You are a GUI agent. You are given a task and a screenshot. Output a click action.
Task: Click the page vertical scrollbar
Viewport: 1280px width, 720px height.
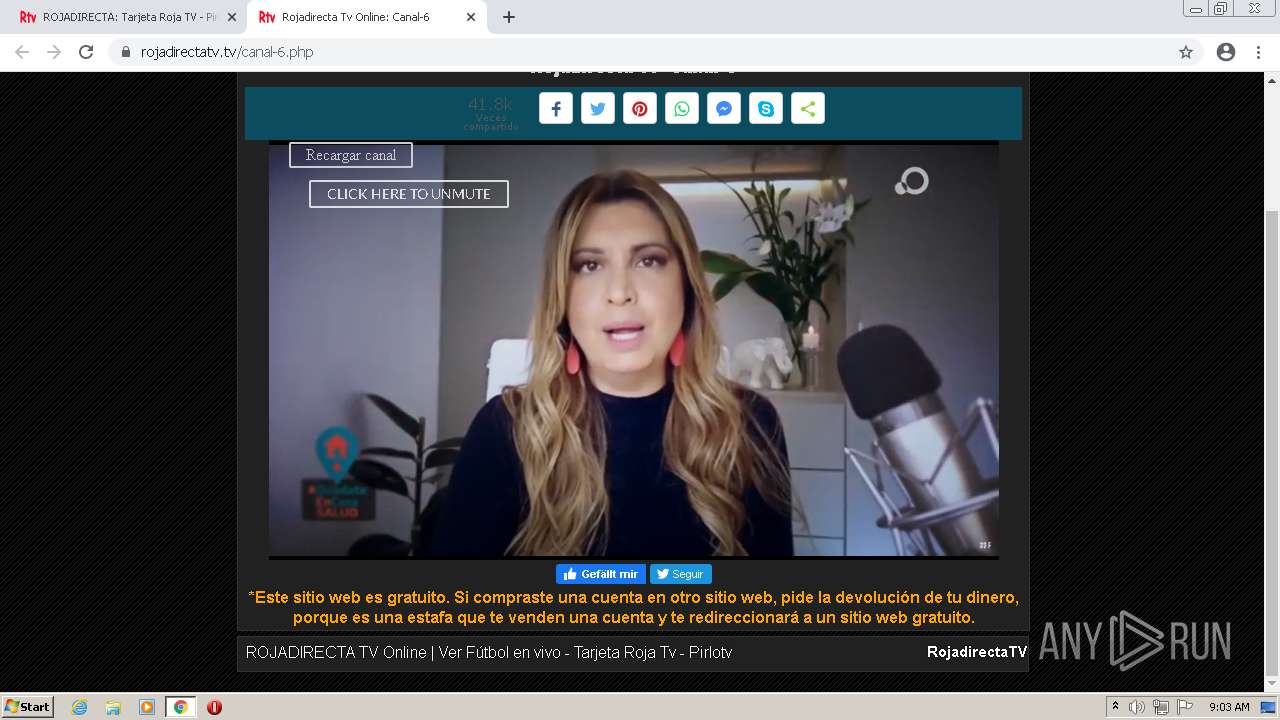[1272, 444]
